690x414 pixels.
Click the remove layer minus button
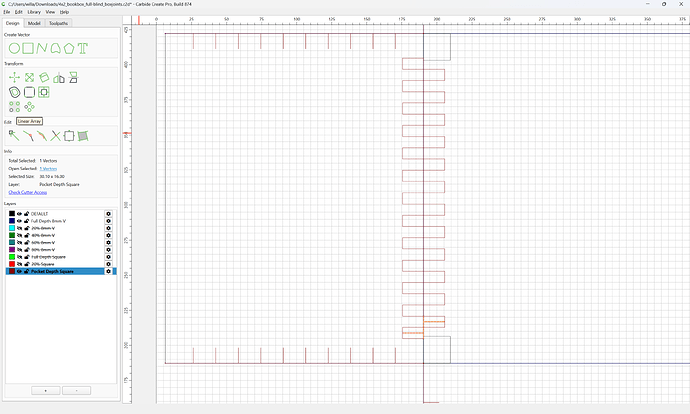click(77, 391)
